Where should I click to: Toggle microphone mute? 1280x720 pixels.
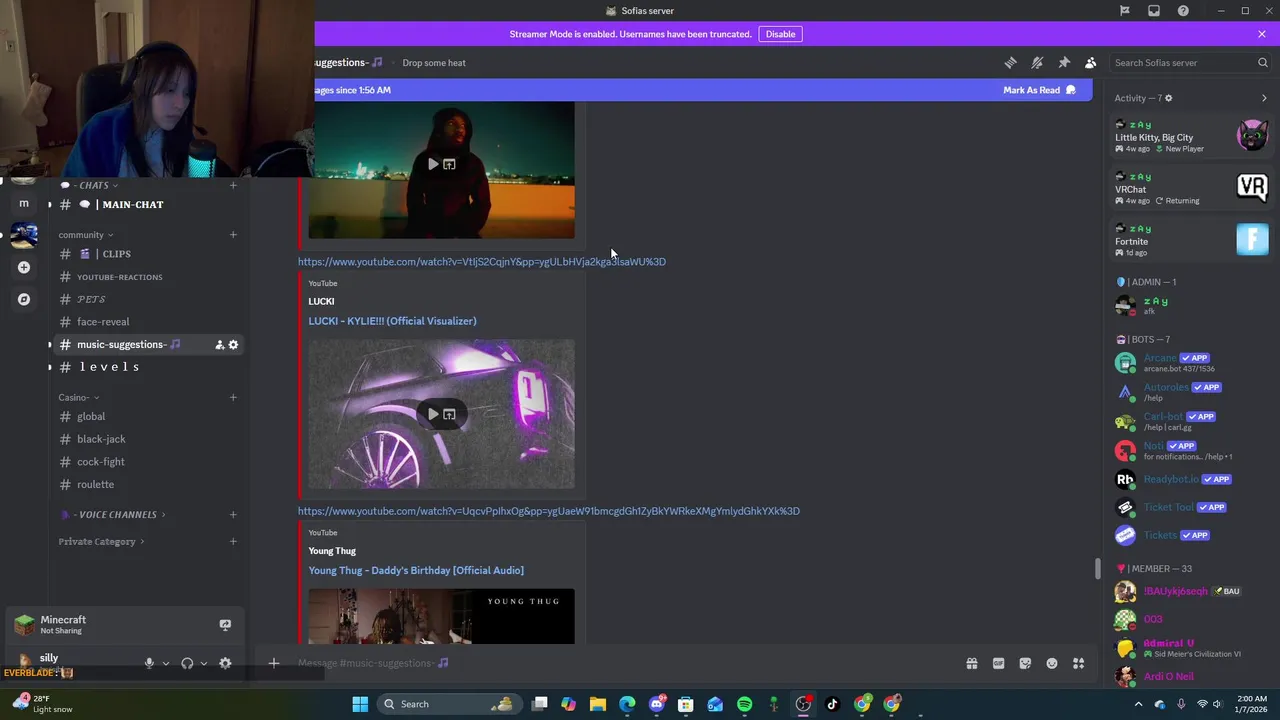click(149, 663)
